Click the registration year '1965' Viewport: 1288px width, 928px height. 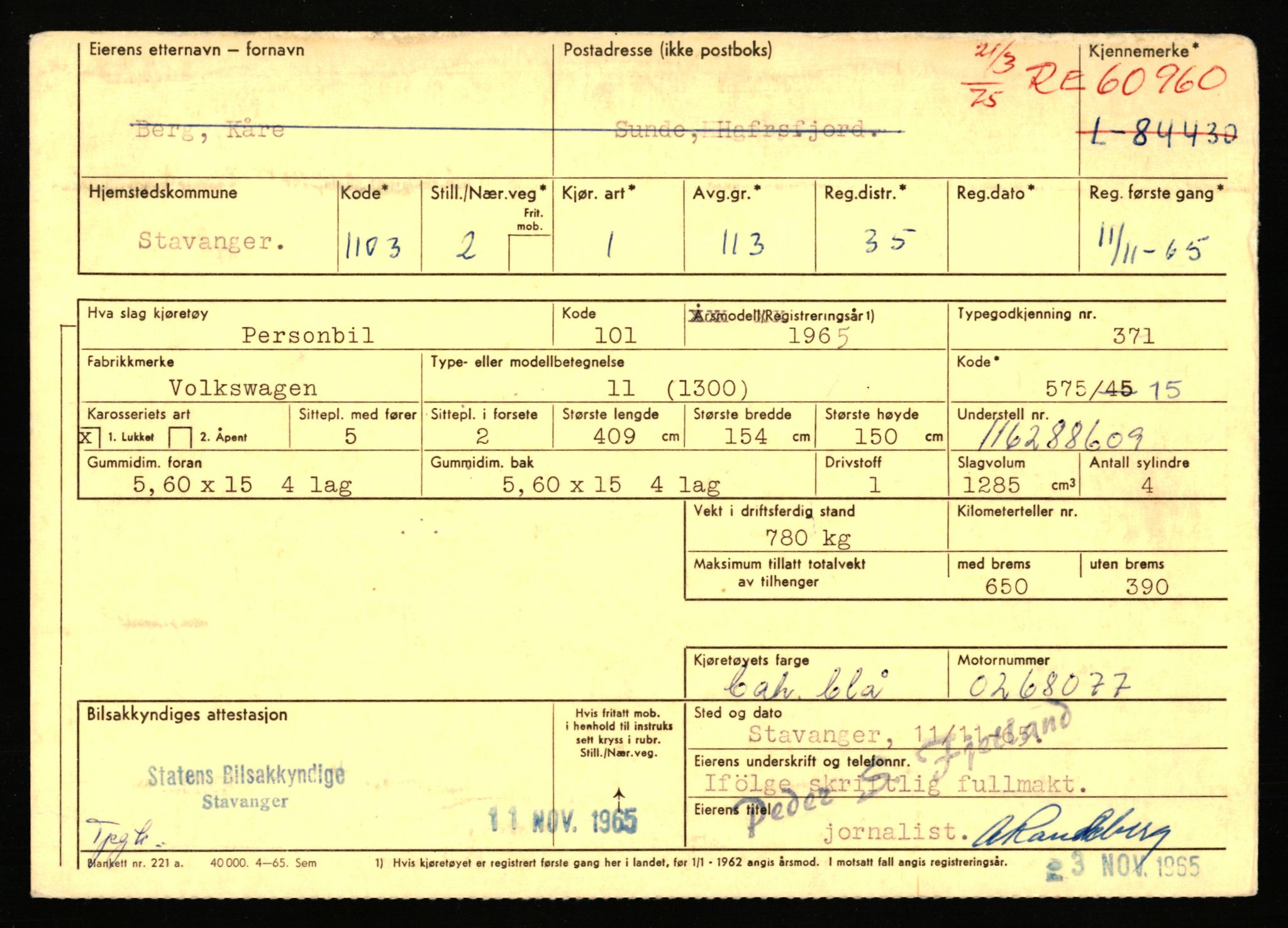819,336
